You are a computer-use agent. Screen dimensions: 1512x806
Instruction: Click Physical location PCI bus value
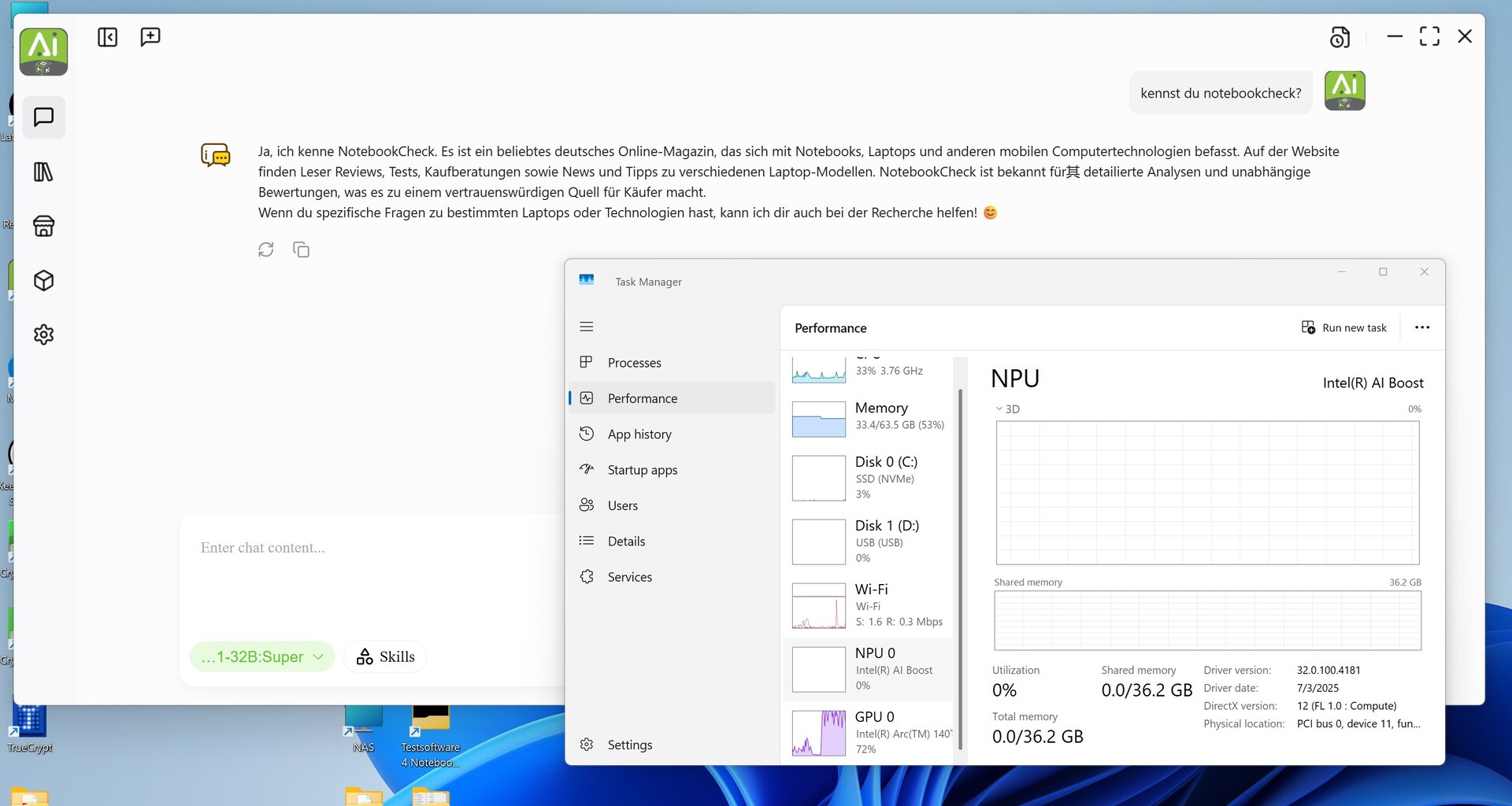pos(1358,724)
